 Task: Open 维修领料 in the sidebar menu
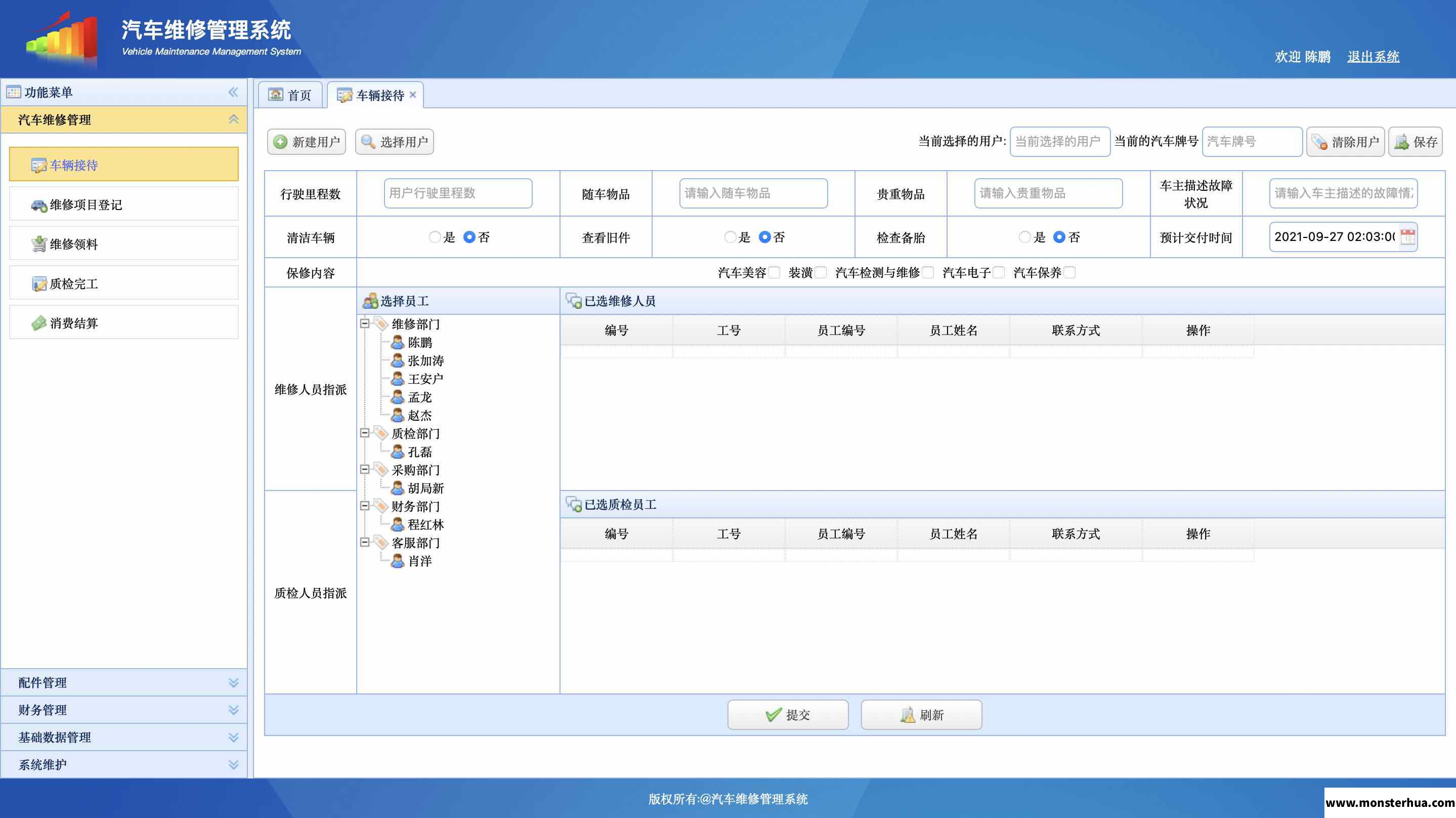click(124, 244)
